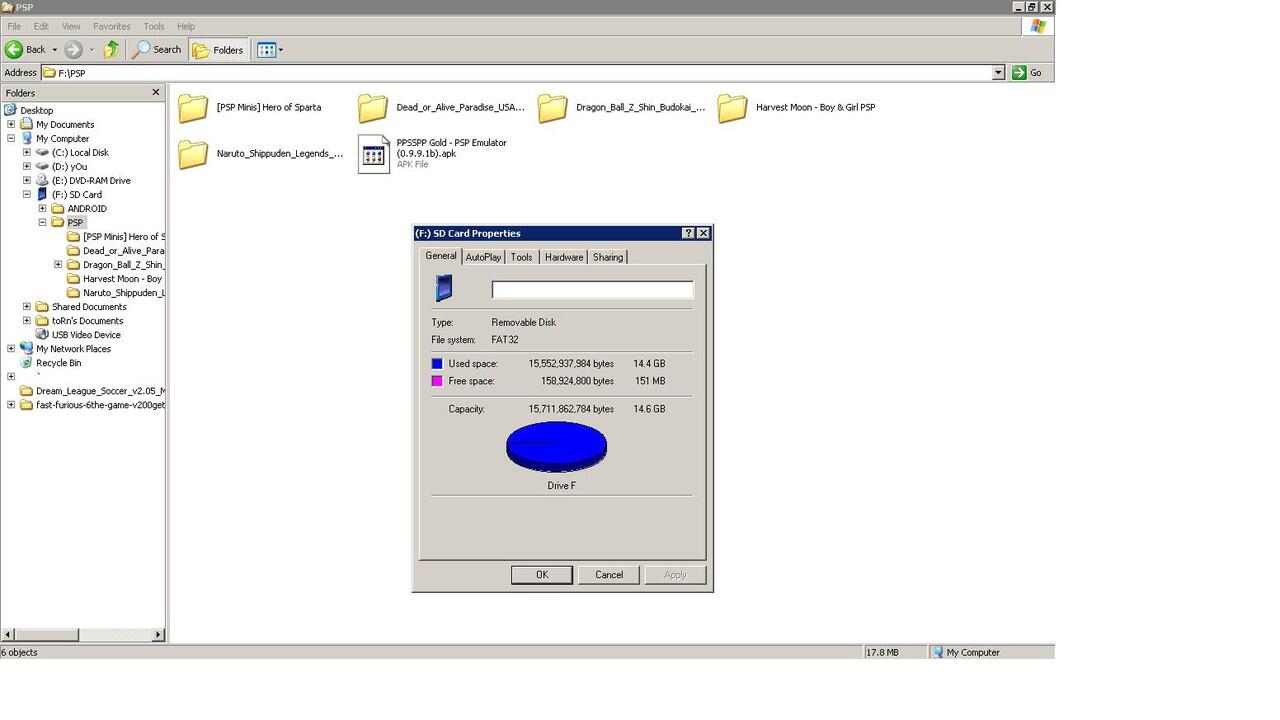The height and width of the screenshot is (720, 1280).
Task: Select the PPSSPP Gold APK file icon
Action: pos(374,154)
